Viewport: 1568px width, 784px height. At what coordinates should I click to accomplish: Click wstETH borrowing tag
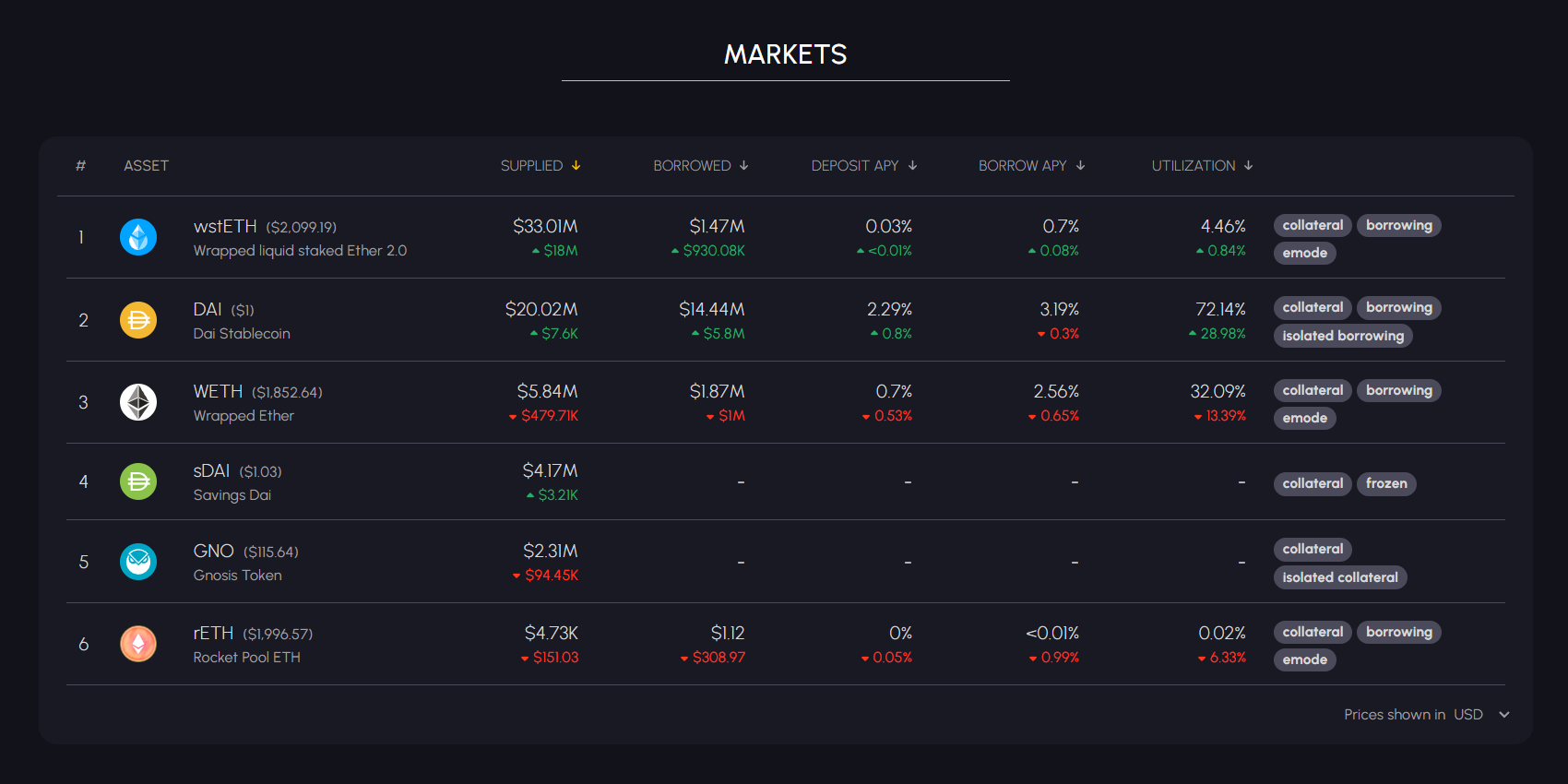click(x=1399, y=225)
